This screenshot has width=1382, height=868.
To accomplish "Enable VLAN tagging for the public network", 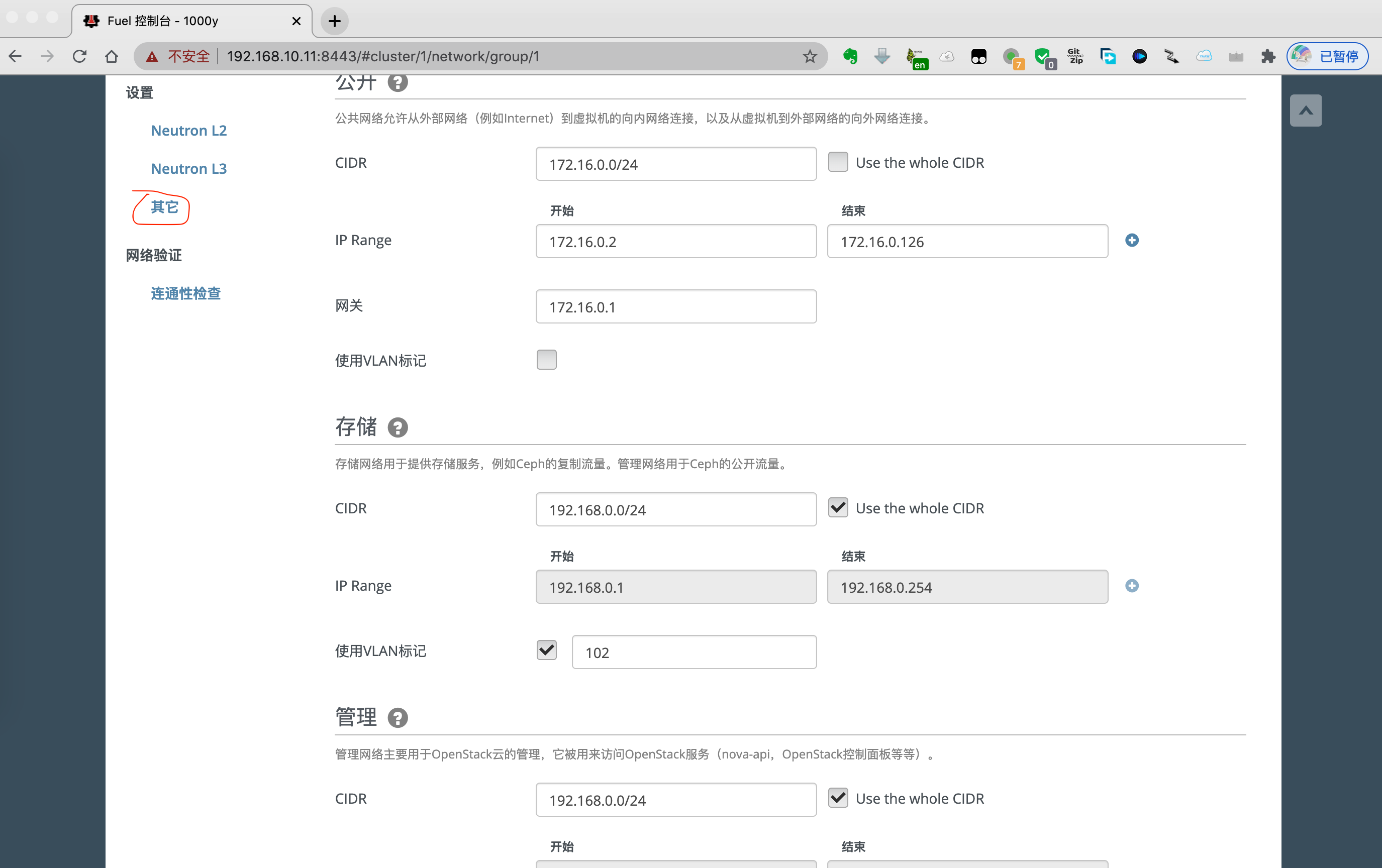I will [546, 360].
